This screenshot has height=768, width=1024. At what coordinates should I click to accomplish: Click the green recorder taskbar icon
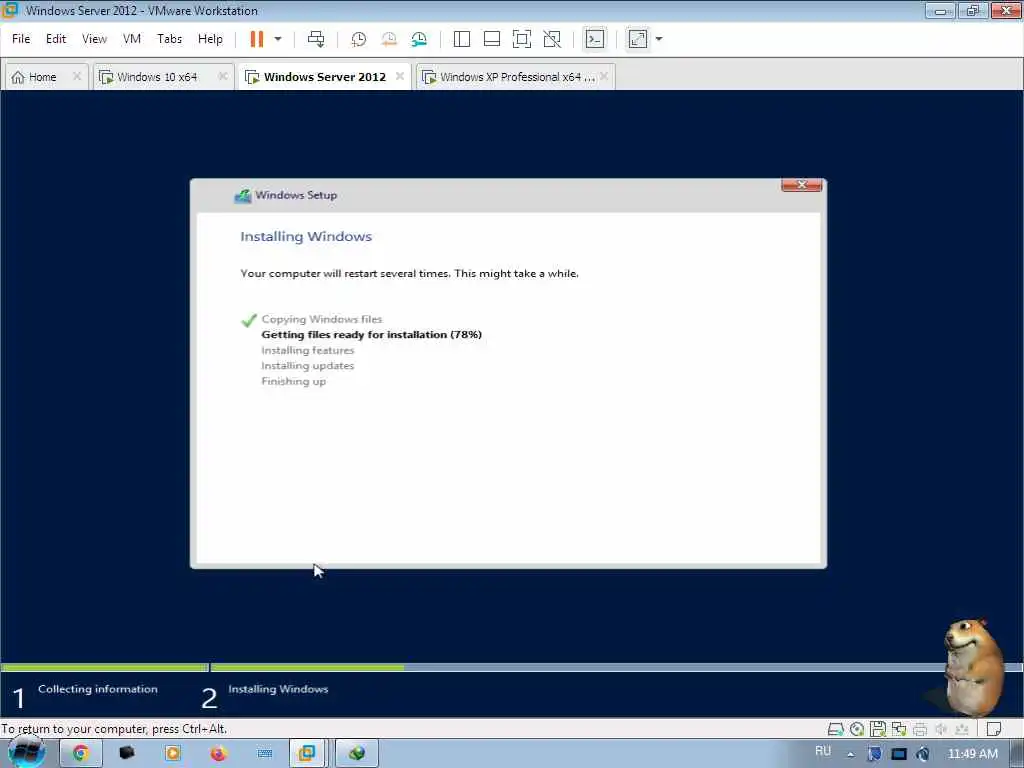click(357, 754)
